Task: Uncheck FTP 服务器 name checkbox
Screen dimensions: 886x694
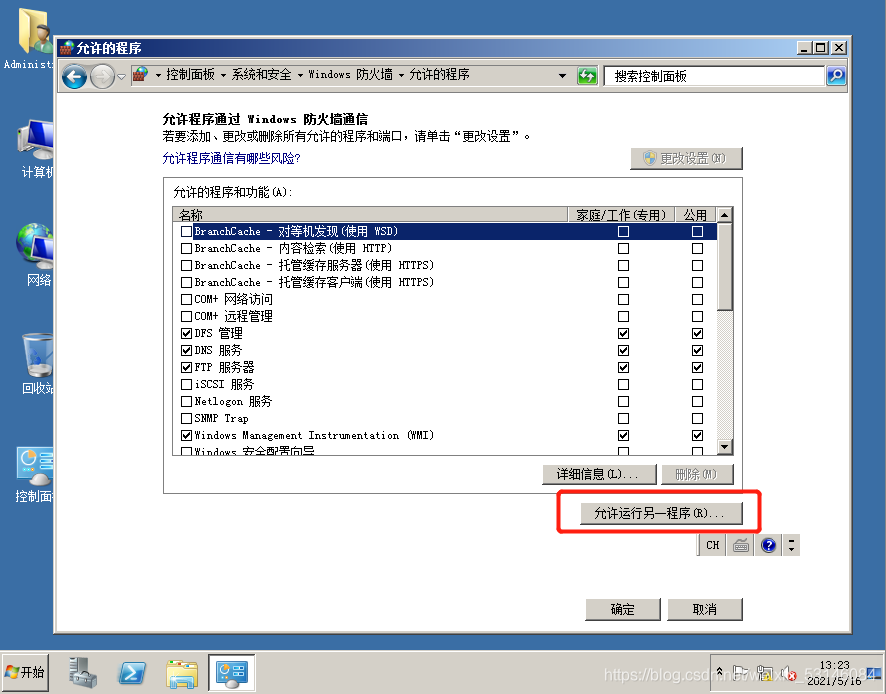Action: point(186,367)
